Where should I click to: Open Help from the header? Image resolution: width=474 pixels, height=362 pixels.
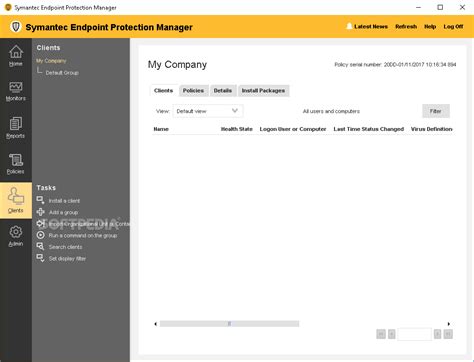coord(430,26)
